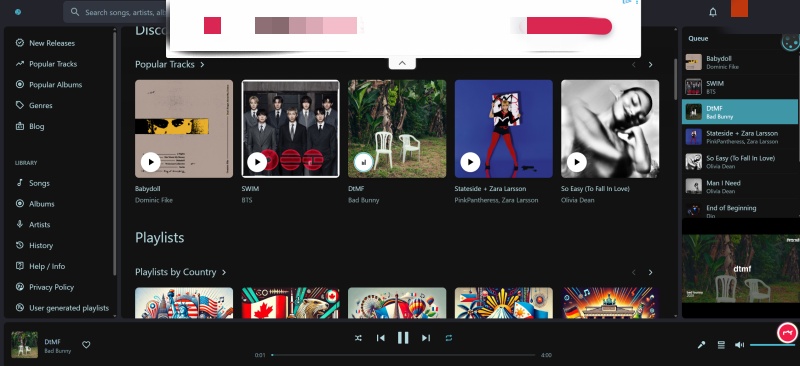Click the round film-reel icon beside Queue
This screenshot has width=800, height=366.
click(790, 42)
